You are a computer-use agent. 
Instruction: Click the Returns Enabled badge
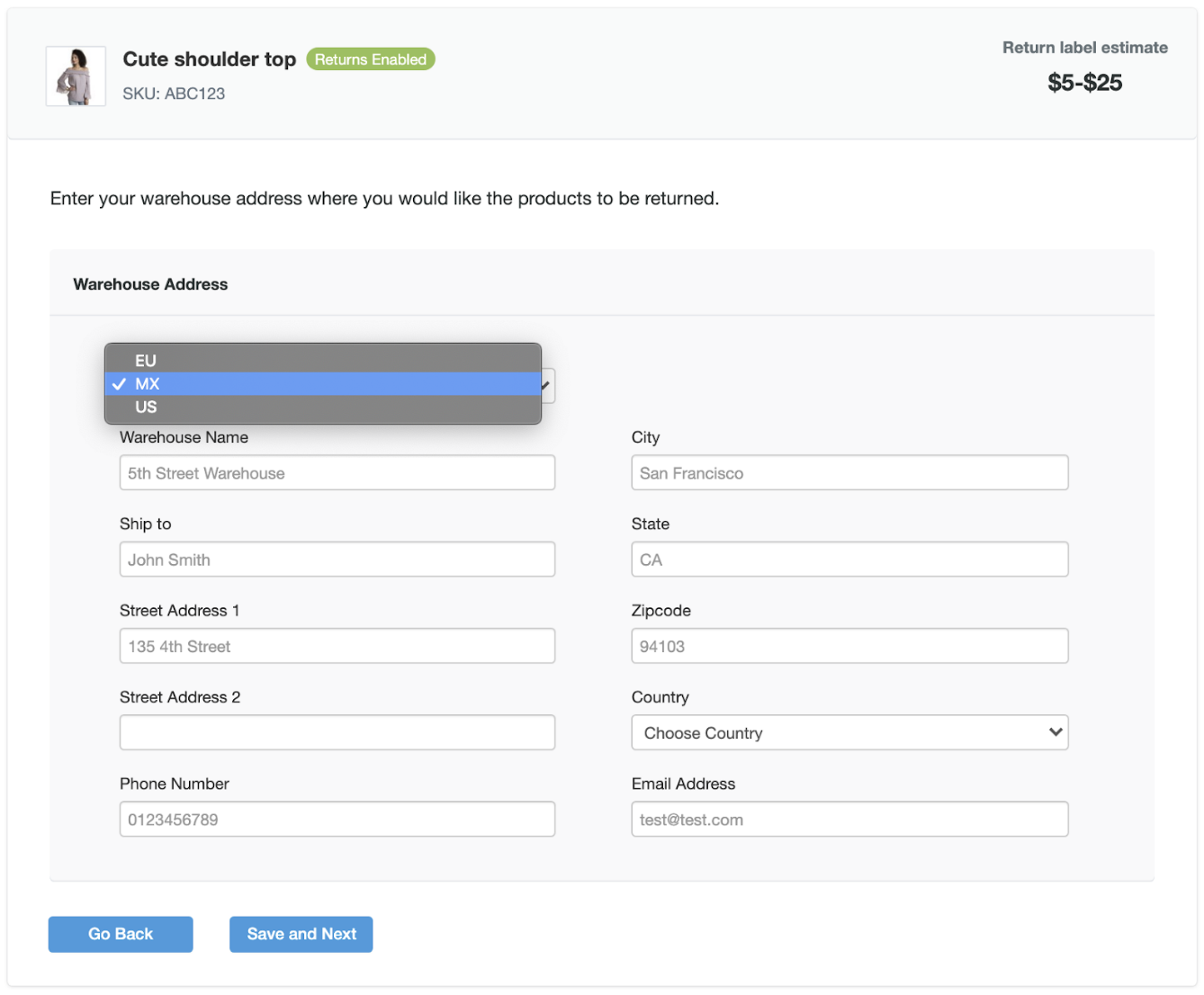click(x=371, y=59)
